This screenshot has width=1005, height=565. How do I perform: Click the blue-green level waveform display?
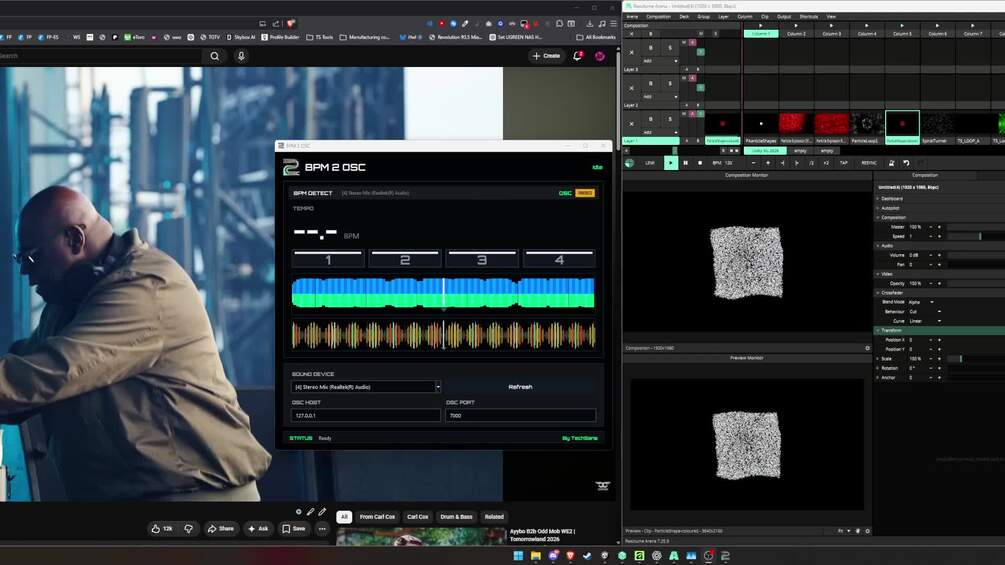pos(443,293)
